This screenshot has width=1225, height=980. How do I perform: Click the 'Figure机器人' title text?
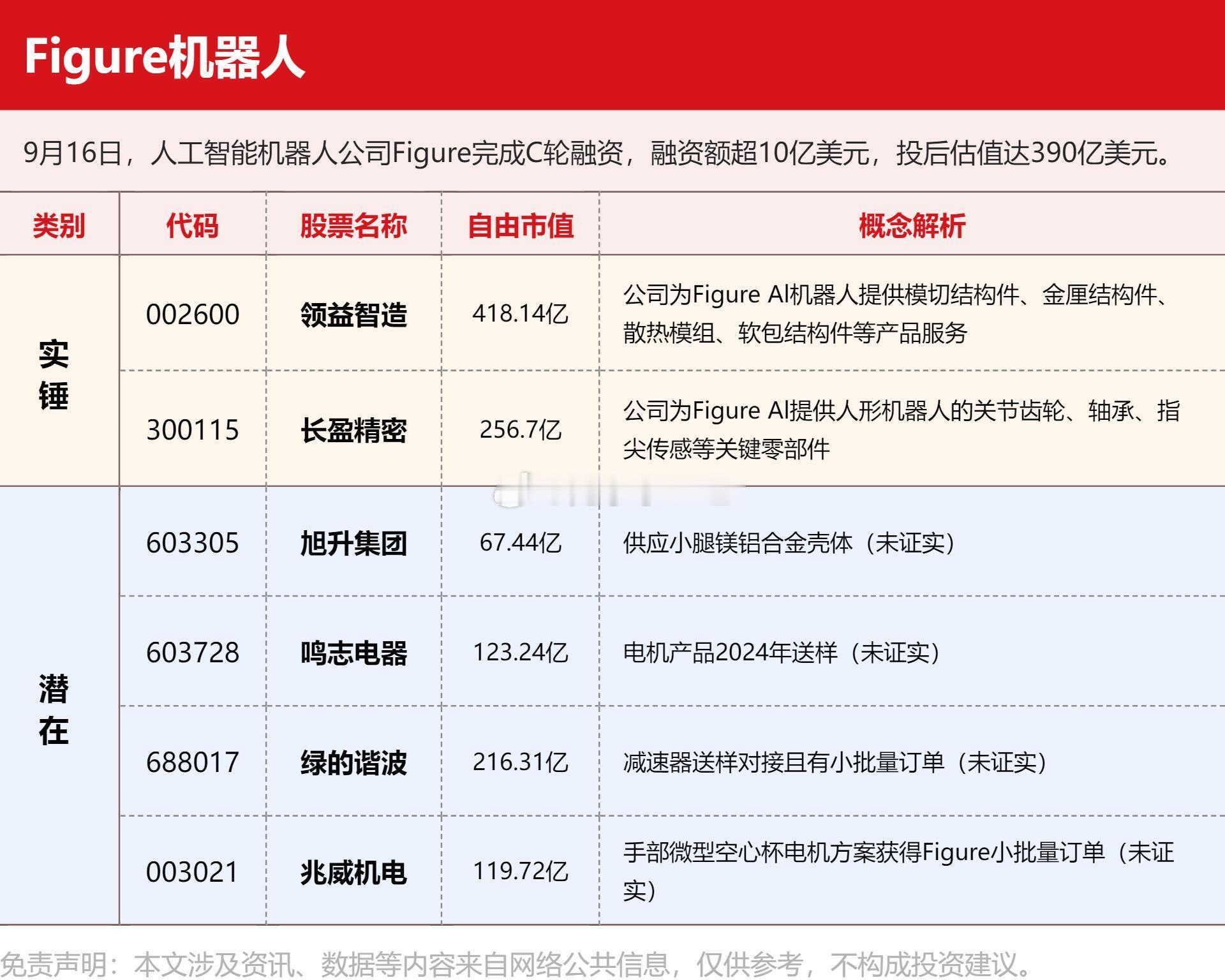[165, 57]
